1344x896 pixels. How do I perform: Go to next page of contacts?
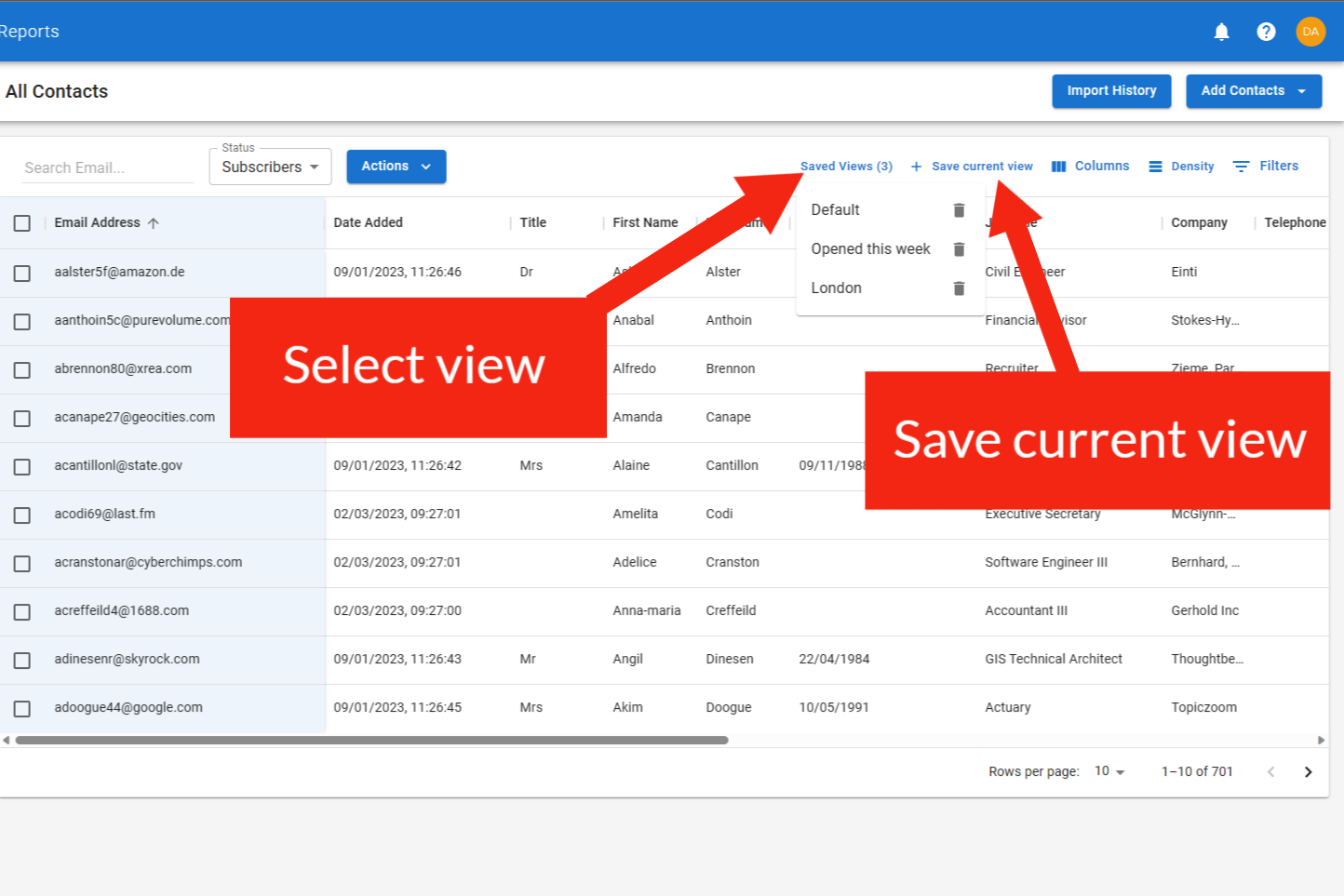[1308, 771]
